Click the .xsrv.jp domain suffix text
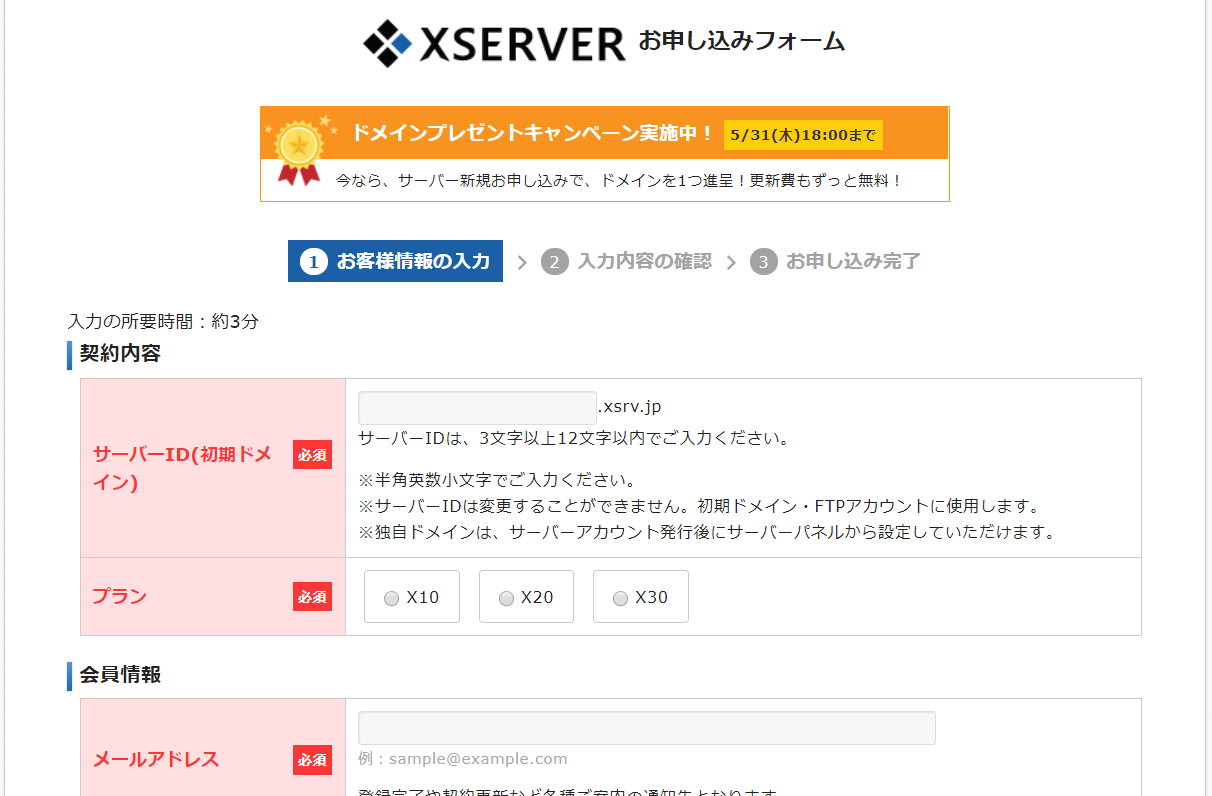This screenshot has height=796, width=1212. [630, 407]
